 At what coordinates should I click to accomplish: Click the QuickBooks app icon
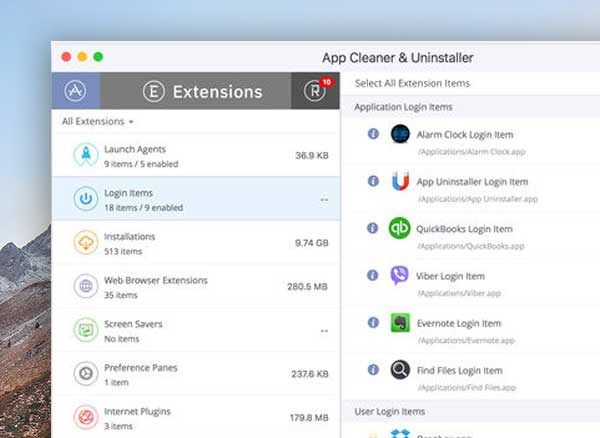(x=399, y=228)
